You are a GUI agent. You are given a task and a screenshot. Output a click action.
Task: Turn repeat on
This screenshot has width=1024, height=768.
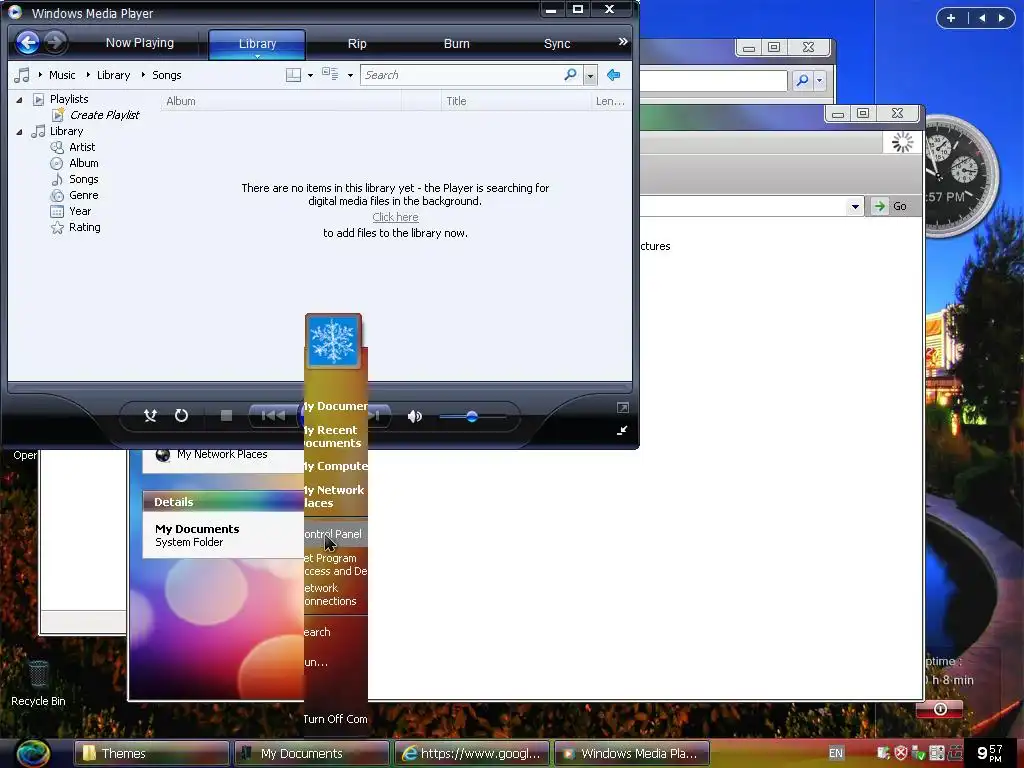coord(182,416)
